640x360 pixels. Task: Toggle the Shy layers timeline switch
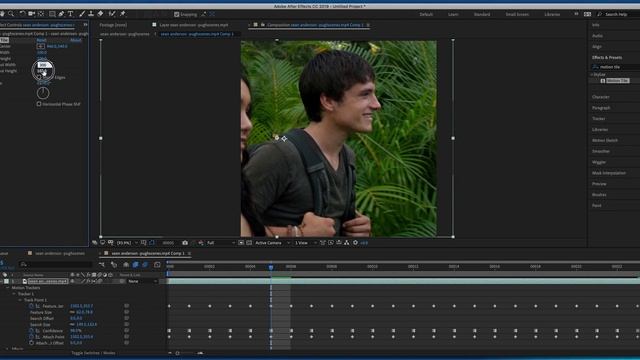click(x=126, y=265)
